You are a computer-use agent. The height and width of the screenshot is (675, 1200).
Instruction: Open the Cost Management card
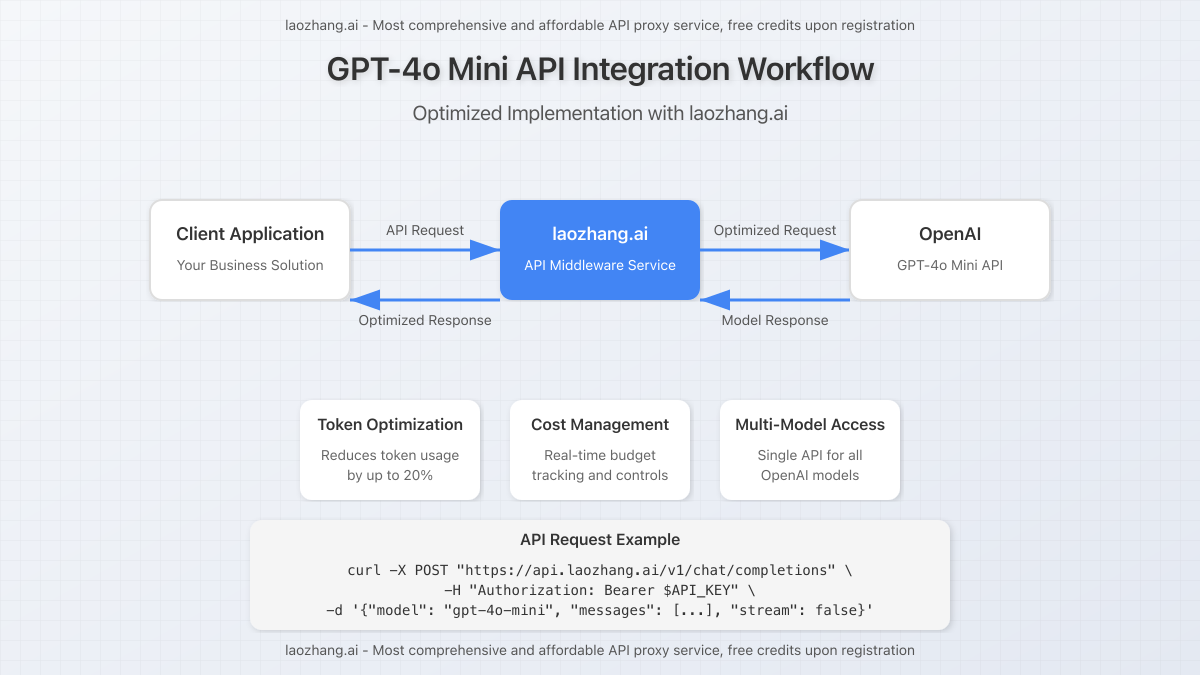point(600,450)
